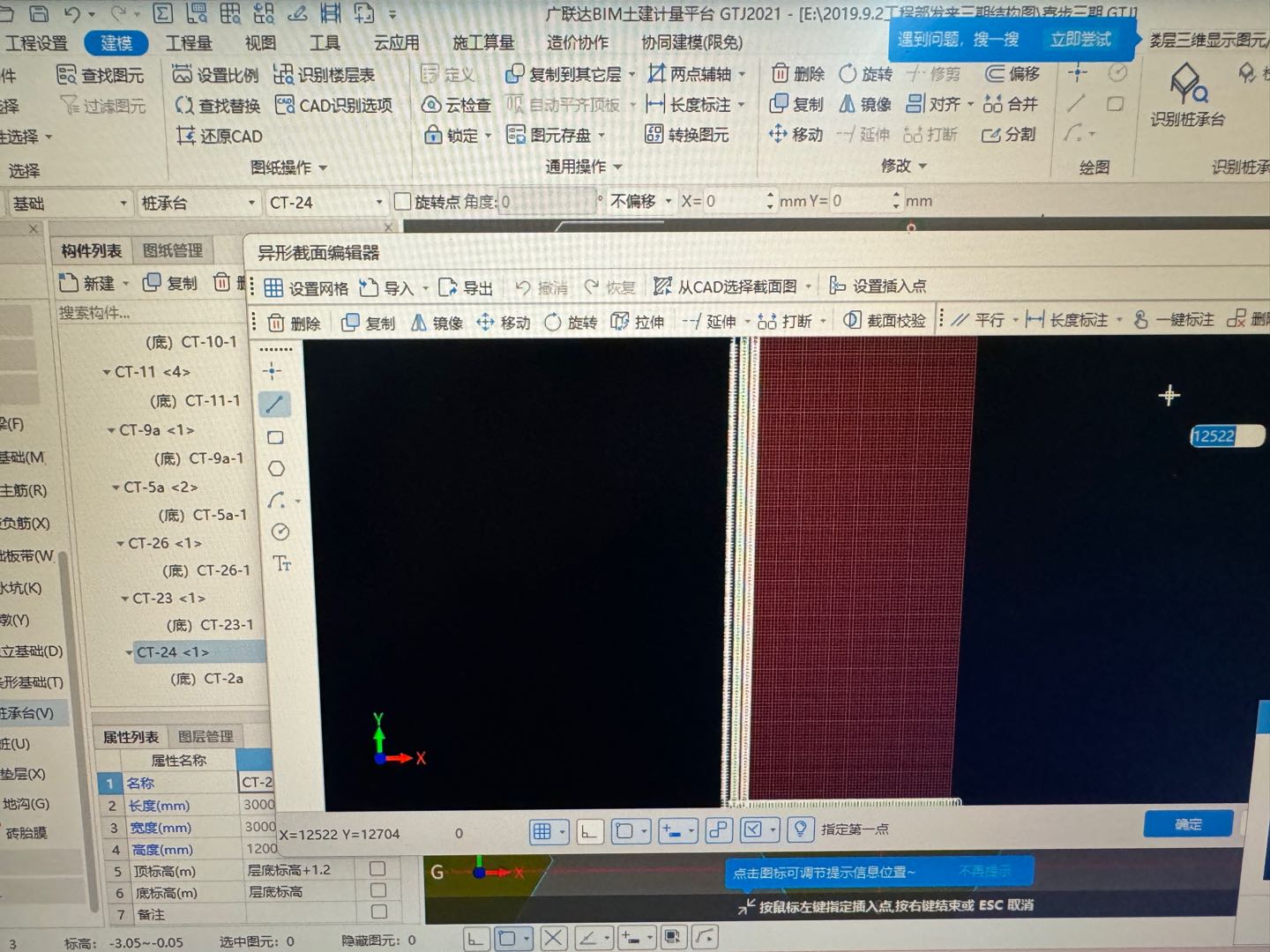
Task: Click 设置插入点 in section editor
Action: [x=878, y=286]
